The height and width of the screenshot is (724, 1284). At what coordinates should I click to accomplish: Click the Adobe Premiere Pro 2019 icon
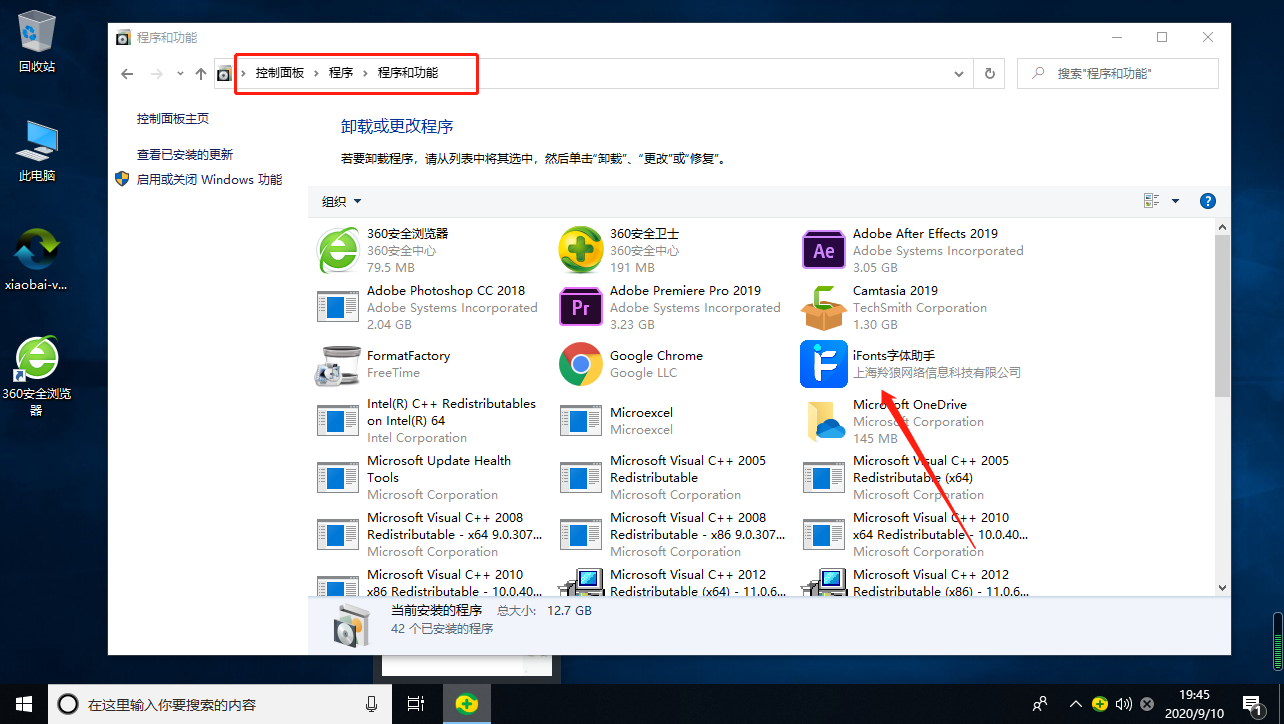[x=580, y=307]
